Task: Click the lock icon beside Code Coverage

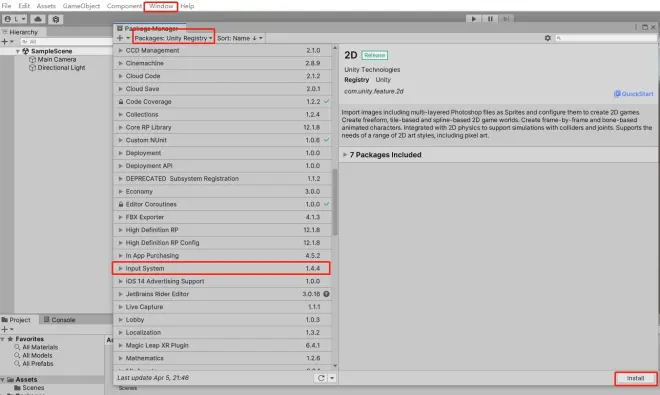Action: pyautogui.click(x=121, y=101)
